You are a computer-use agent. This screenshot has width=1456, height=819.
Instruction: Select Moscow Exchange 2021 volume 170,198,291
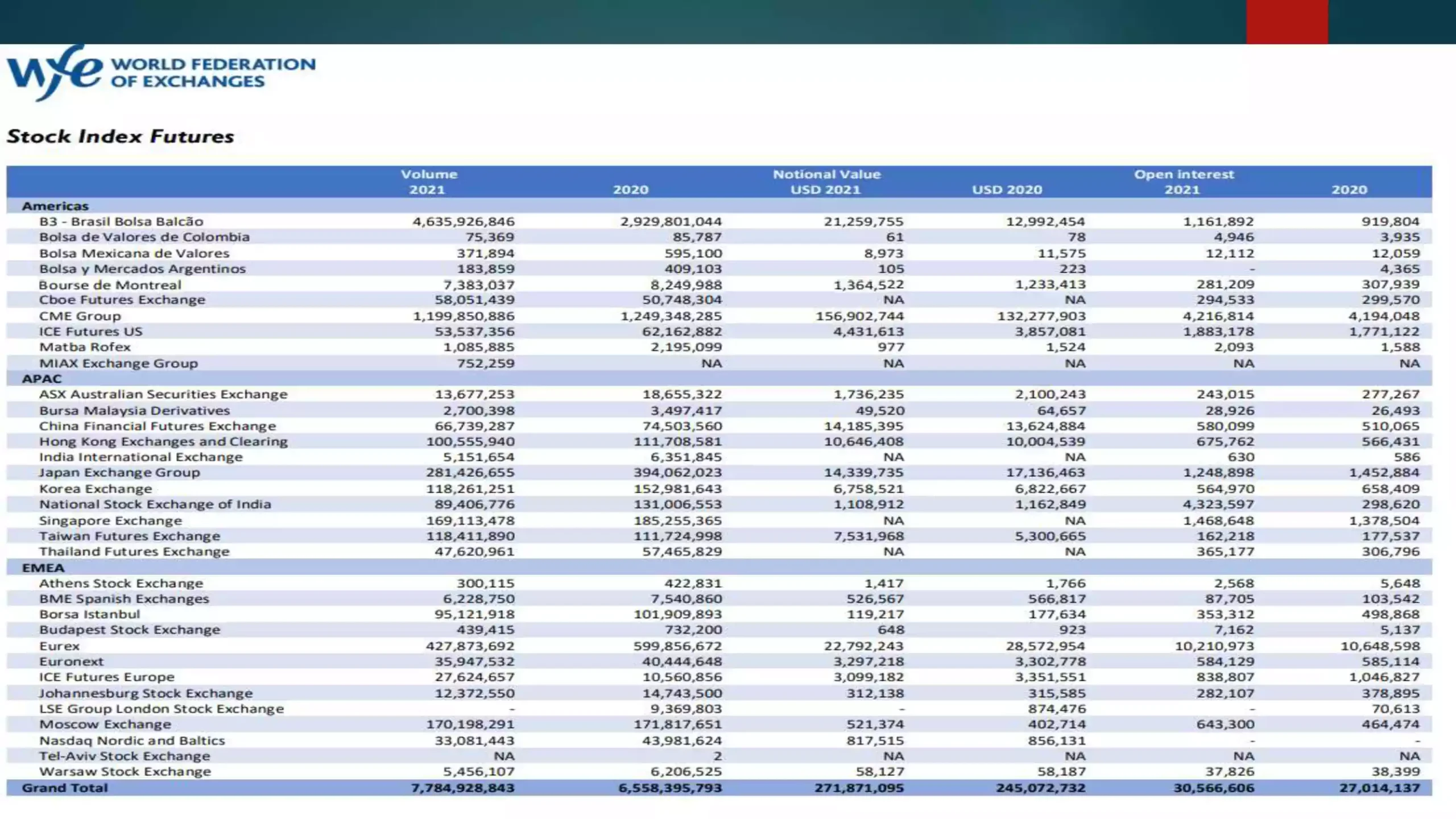pos(470,724)
